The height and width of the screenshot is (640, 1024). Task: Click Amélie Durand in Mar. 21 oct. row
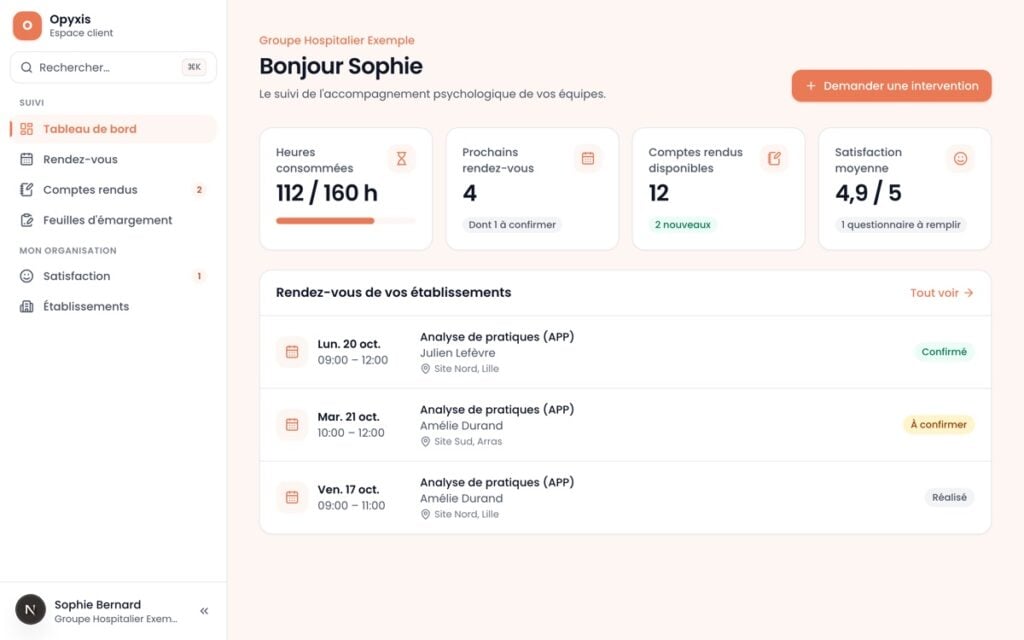tap(462, 426)
